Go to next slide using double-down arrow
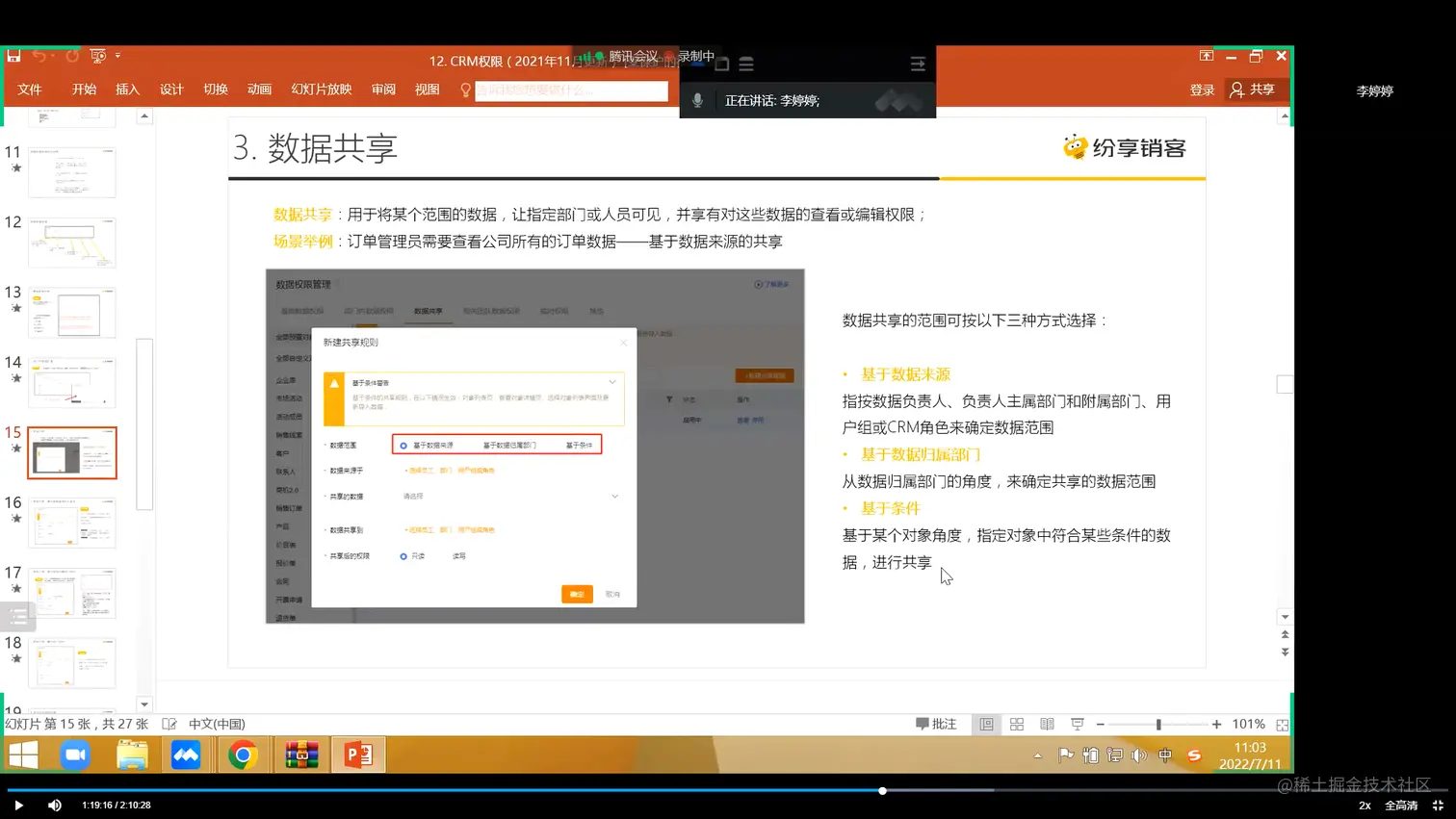The image size is (1456, 819). pos(1285,652)
